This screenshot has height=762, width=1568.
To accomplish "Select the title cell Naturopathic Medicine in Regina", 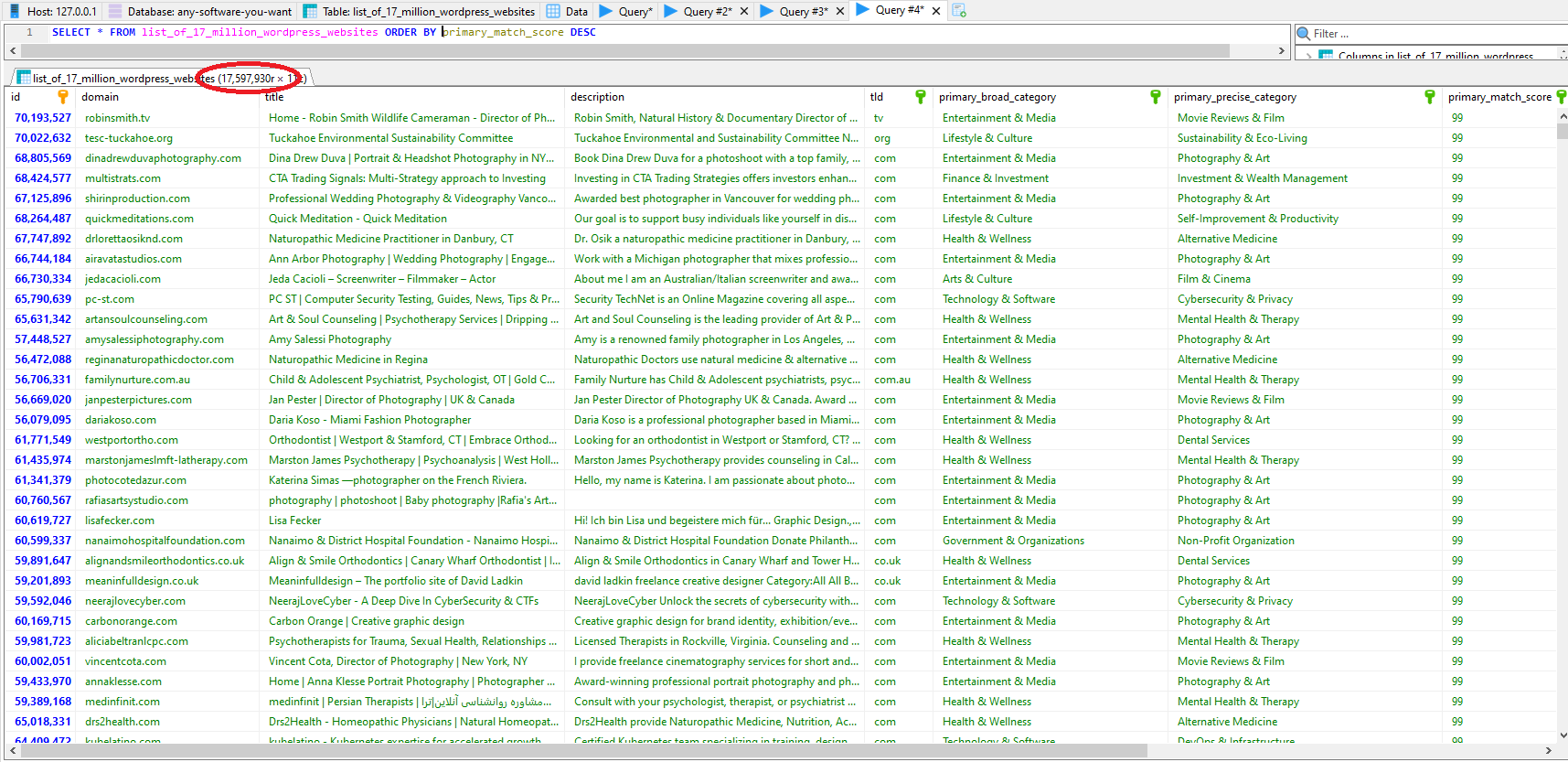I will click(348, 360).
